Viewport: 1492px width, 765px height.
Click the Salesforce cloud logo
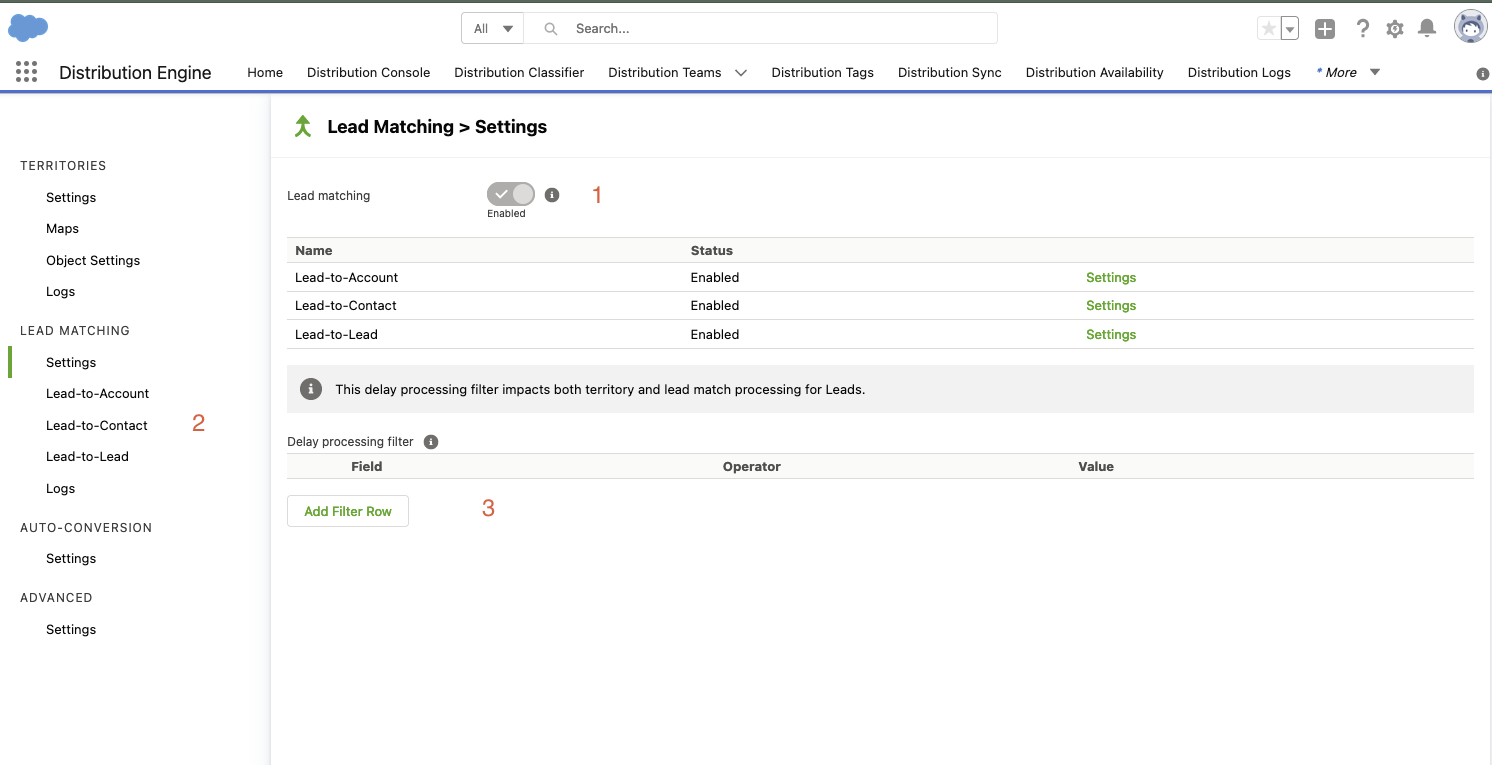point(28,28)
